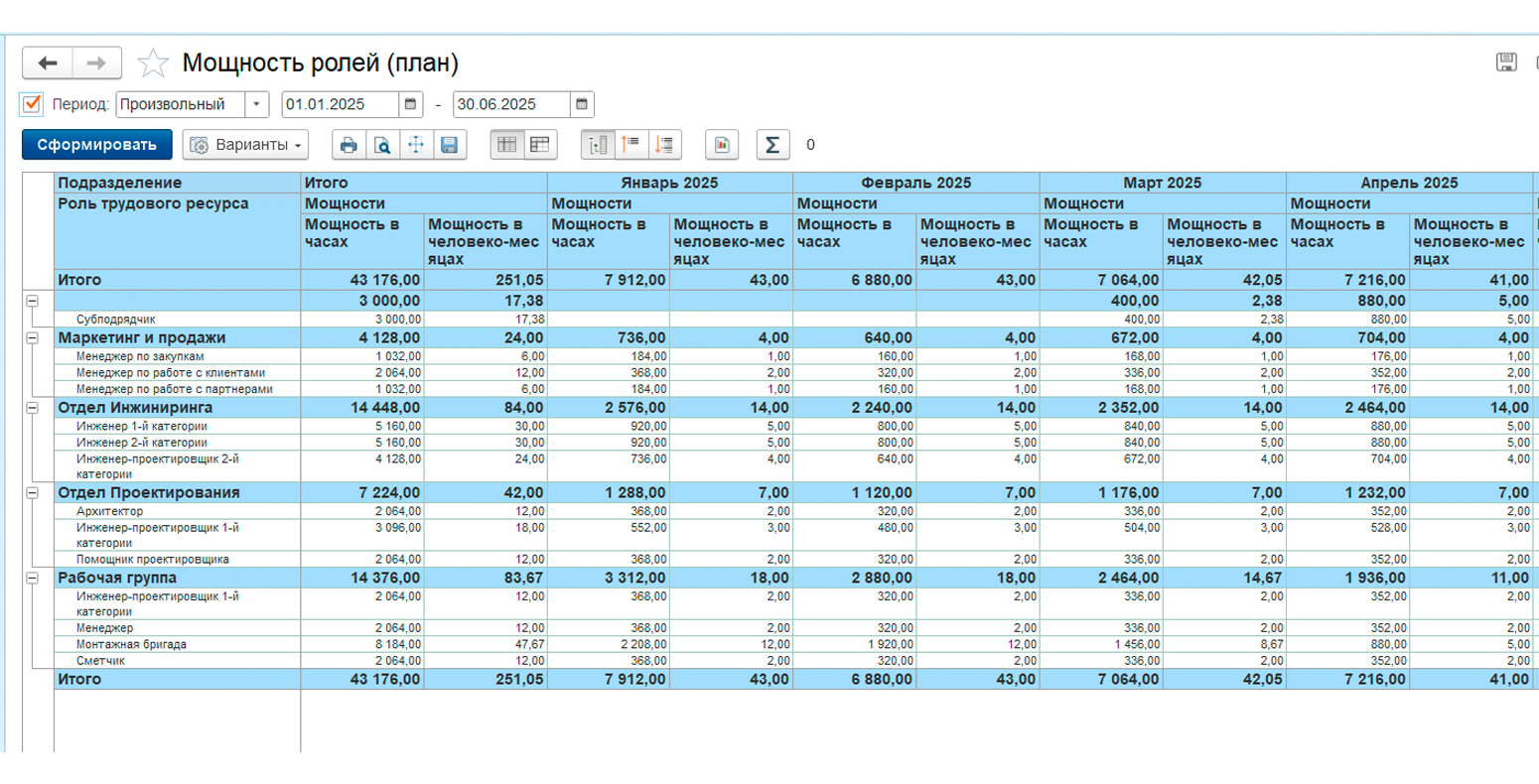
Task: Open calendar for start date 01.01.2025
Action: click(x=410, y=104)
